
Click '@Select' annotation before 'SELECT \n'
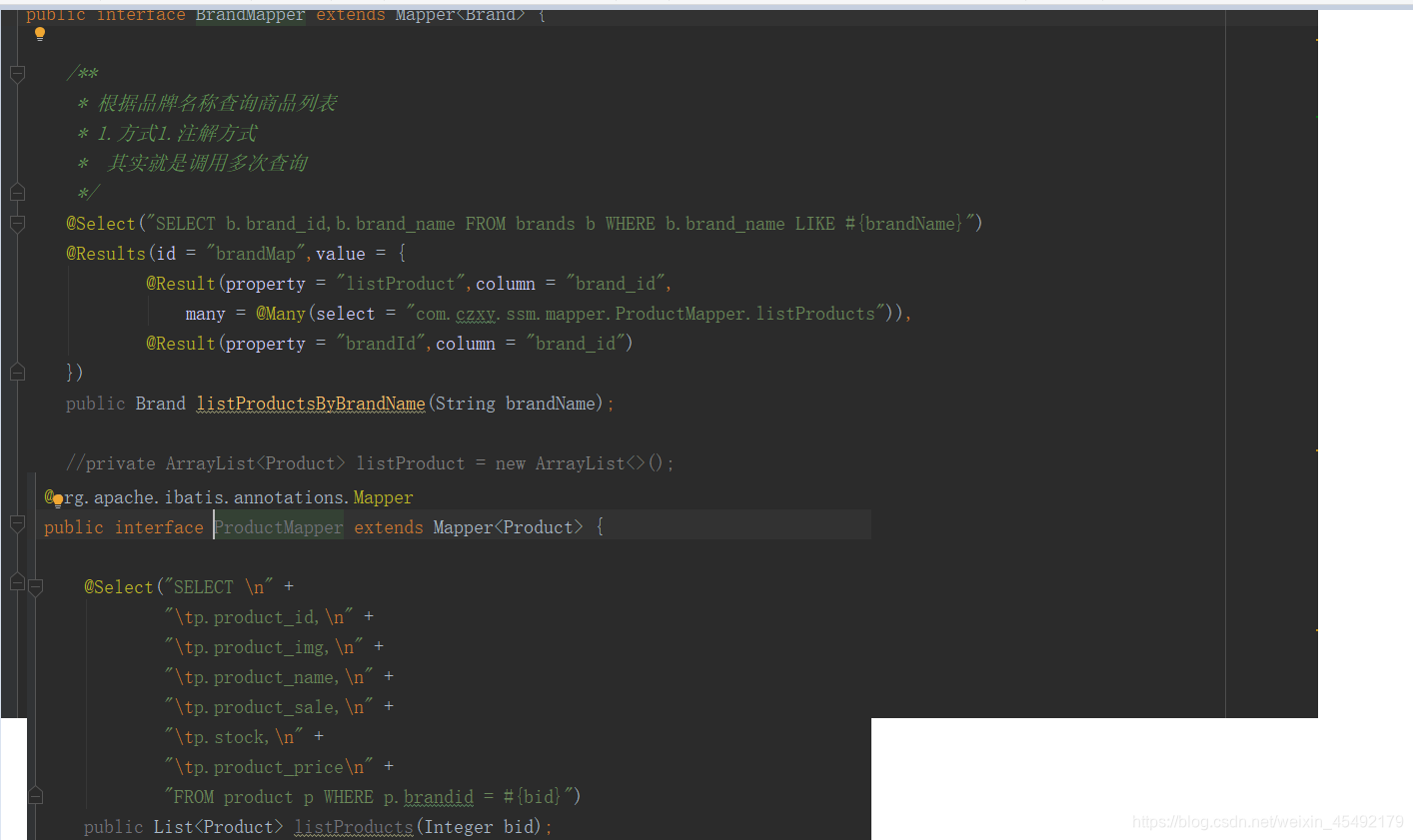pyautogui.click(x=119, y=587)
